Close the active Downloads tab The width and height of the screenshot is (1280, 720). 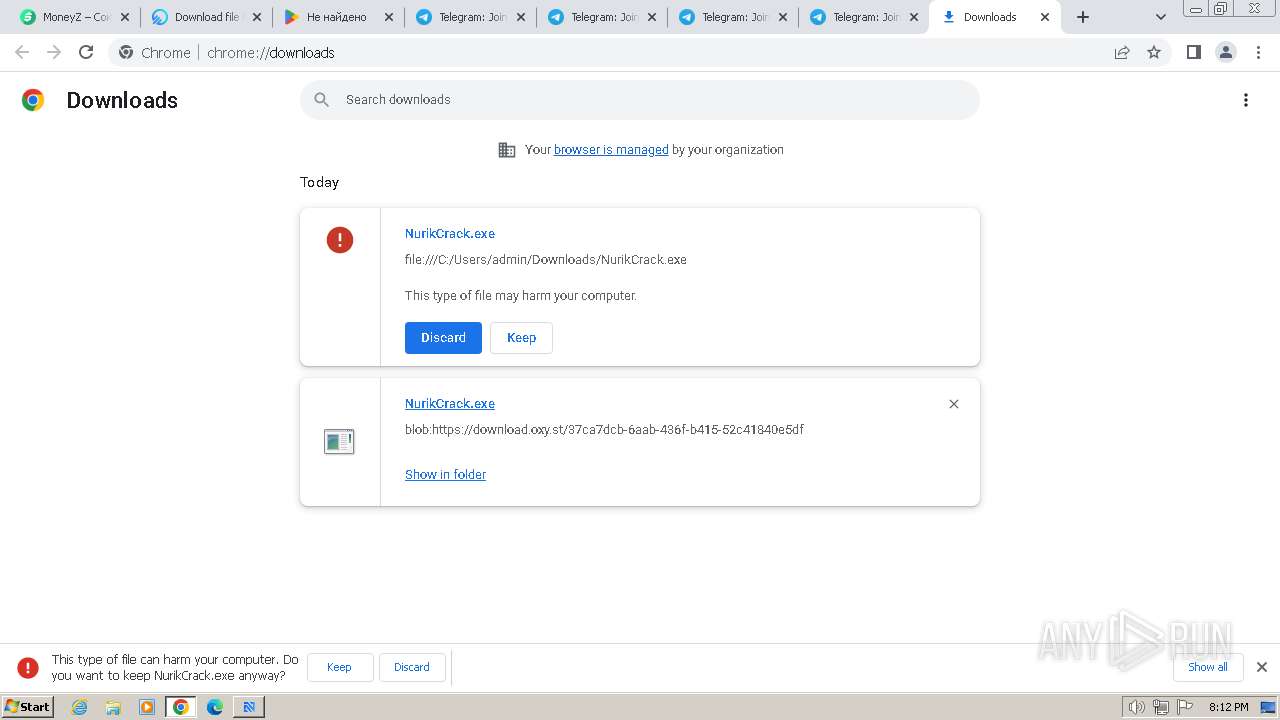1045,17
